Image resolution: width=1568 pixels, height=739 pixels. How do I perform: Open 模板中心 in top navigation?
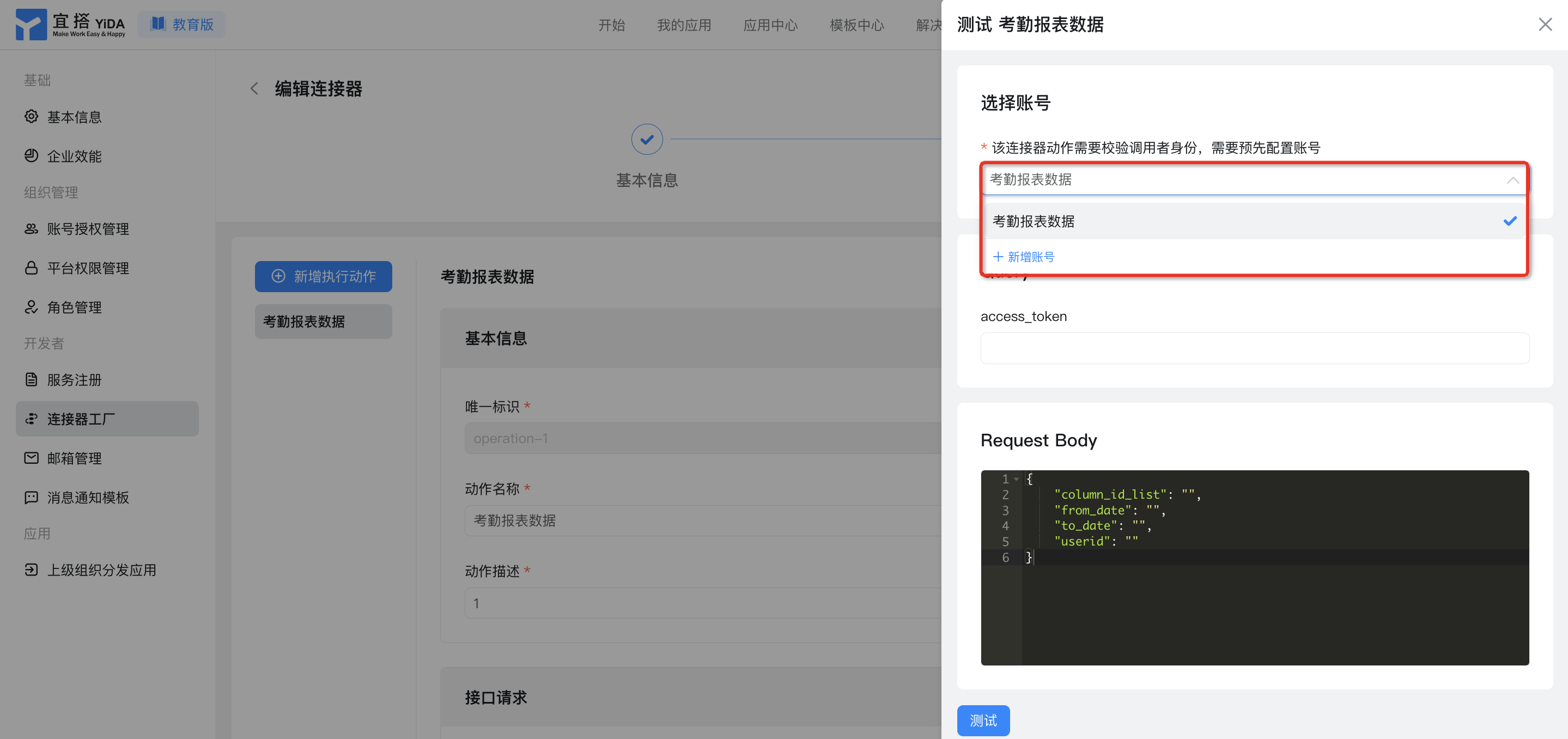click(x=856, y=25)
